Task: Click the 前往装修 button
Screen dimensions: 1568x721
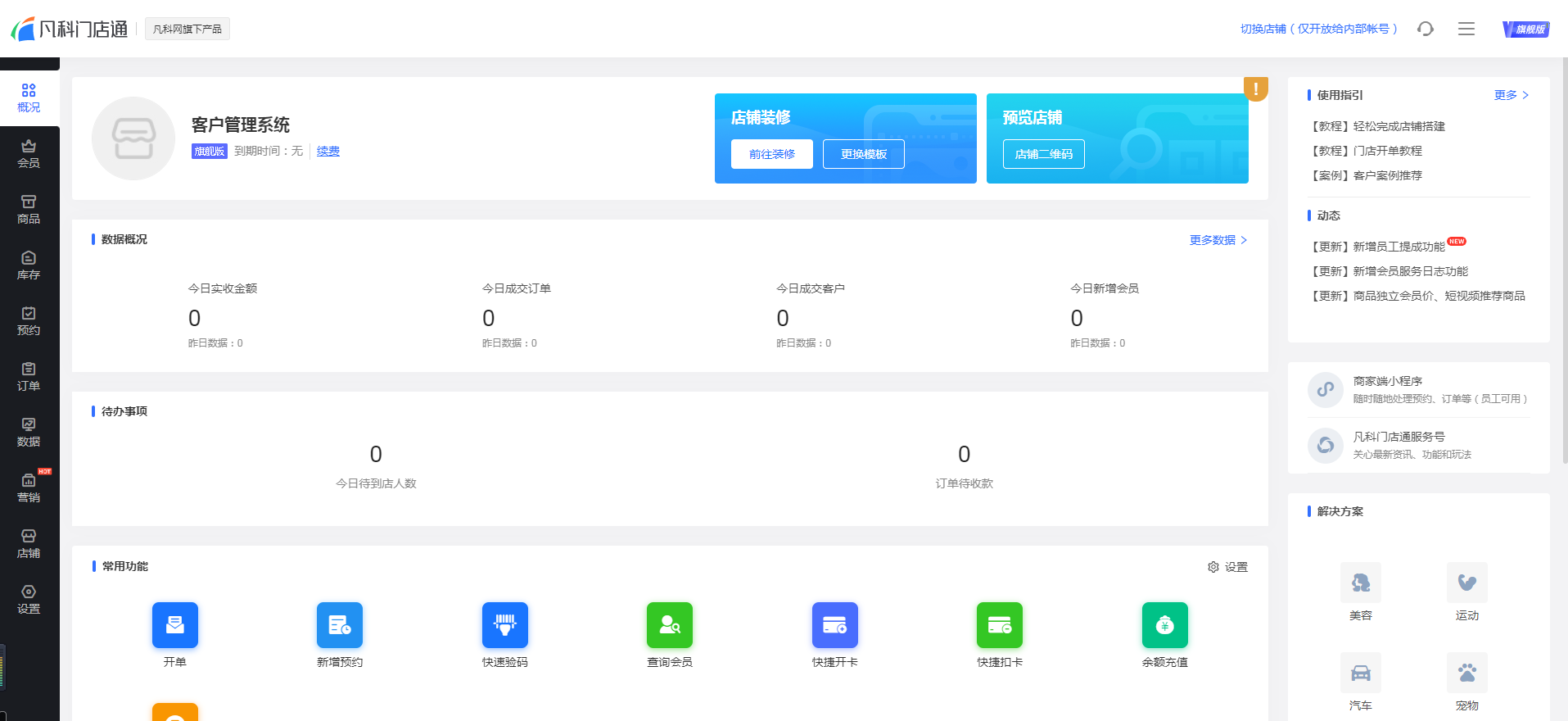Action: tap(771, 154)
